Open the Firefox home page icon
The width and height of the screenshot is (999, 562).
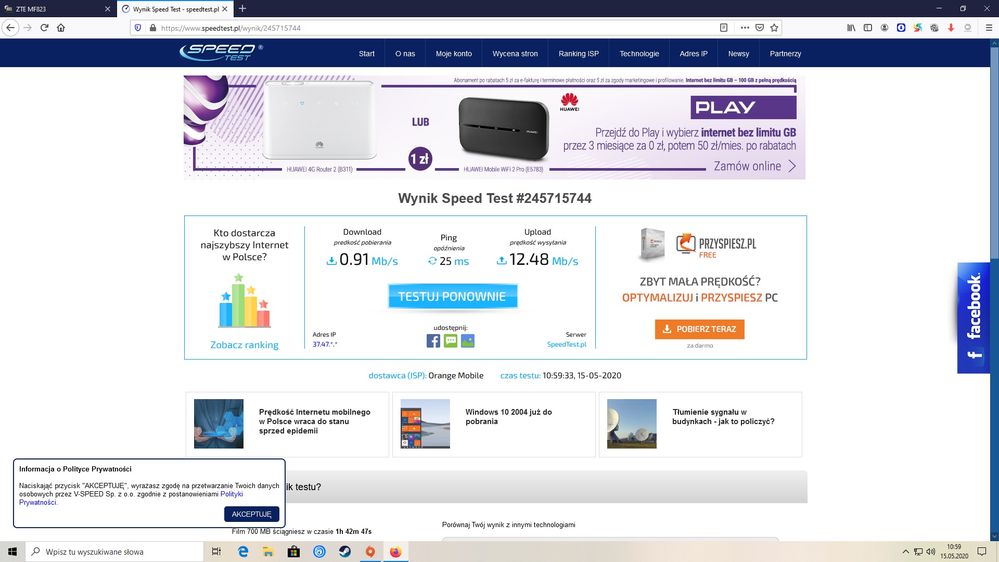[x=61, y=27]
